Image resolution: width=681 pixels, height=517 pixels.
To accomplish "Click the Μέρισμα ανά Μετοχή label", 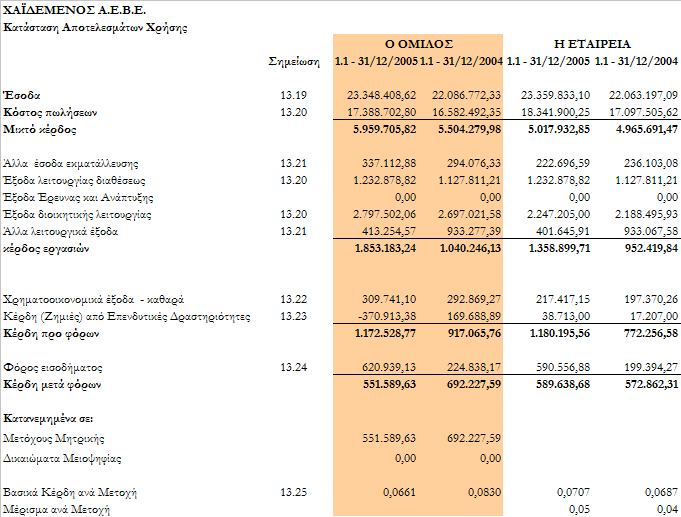I will coord(56,510).
